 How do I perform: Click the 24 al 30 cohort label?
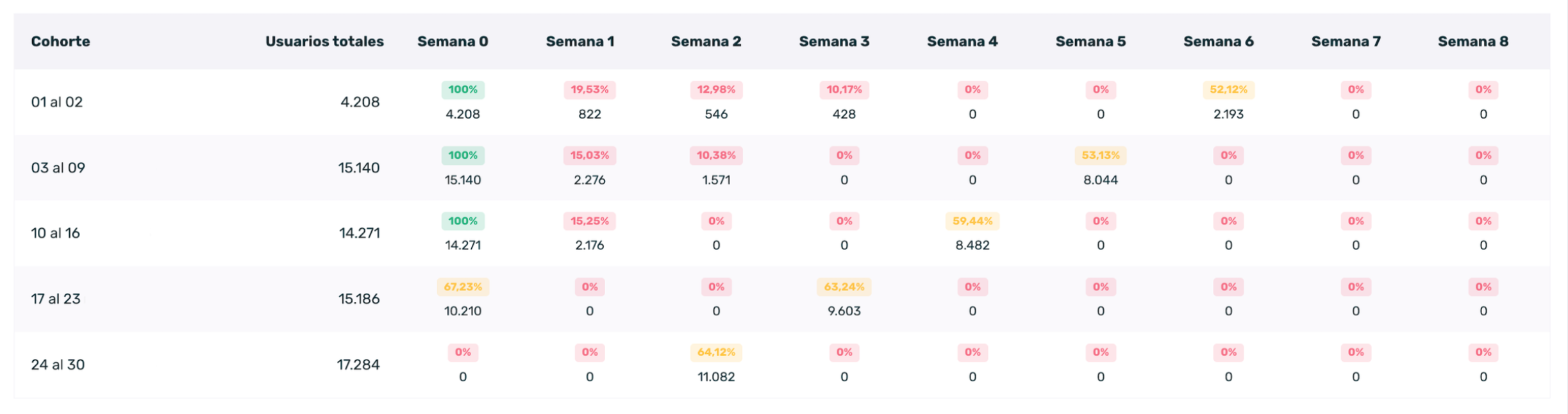pyautogui.click(x=58, y=365)
